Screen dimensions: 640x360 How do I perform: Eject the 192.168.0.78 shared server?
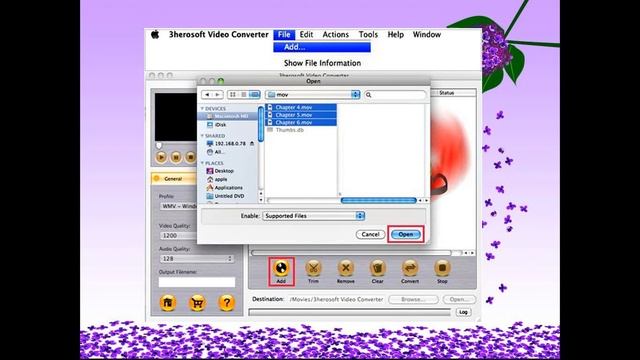(x=252, y=144)
